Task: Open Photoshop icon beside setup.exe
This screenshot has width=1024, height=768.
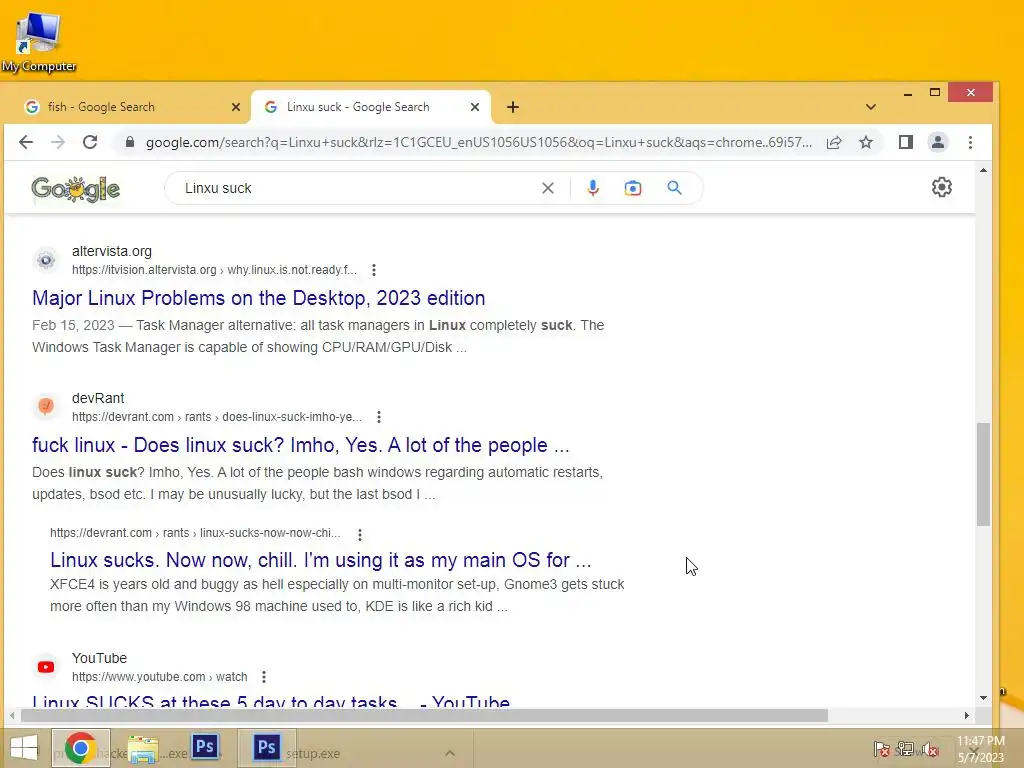Action: pos(266,747)
